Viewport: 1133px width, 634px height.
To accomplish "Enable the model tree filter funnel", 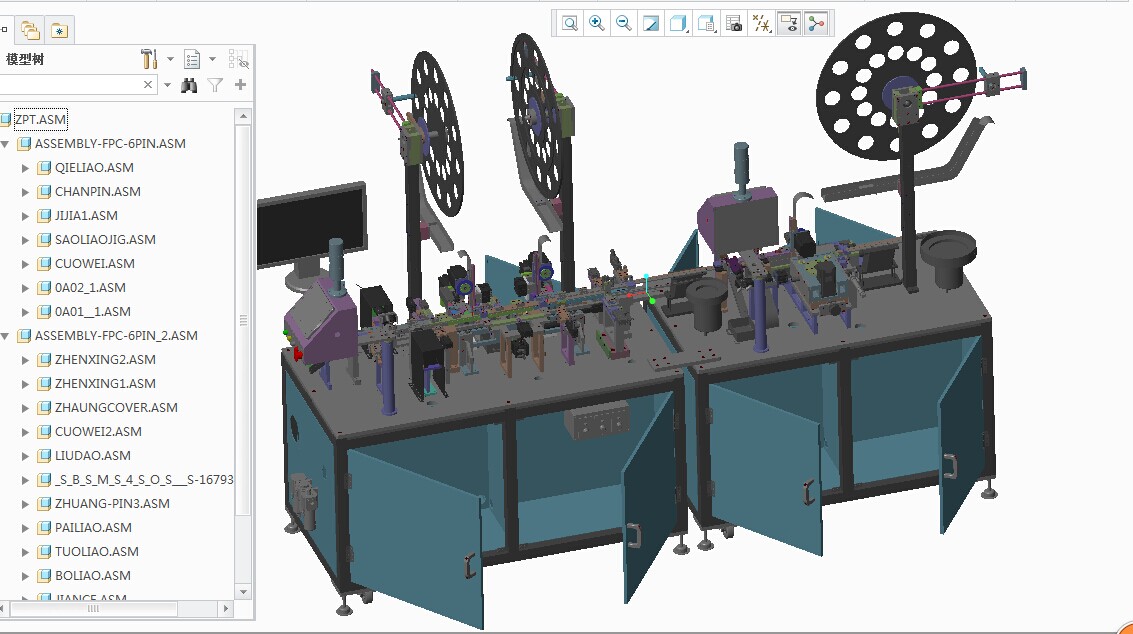I will tap(214, 85).
